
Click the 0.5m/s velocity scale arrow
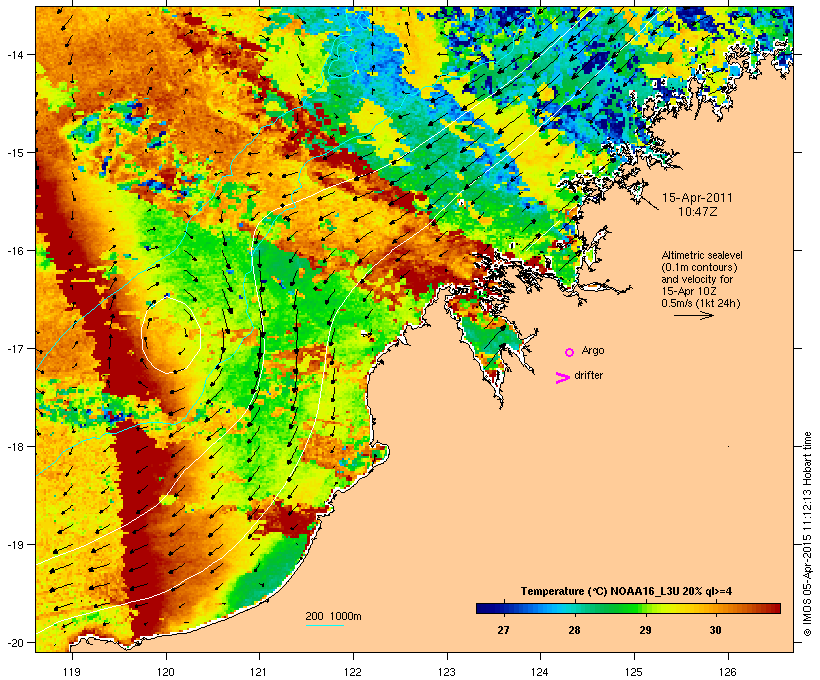[x=693, y=315]
